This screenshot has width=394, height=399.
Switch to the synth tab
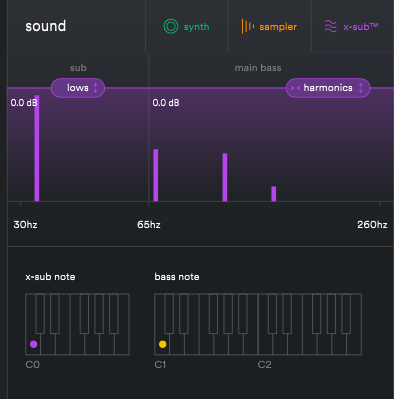(187, 26)
